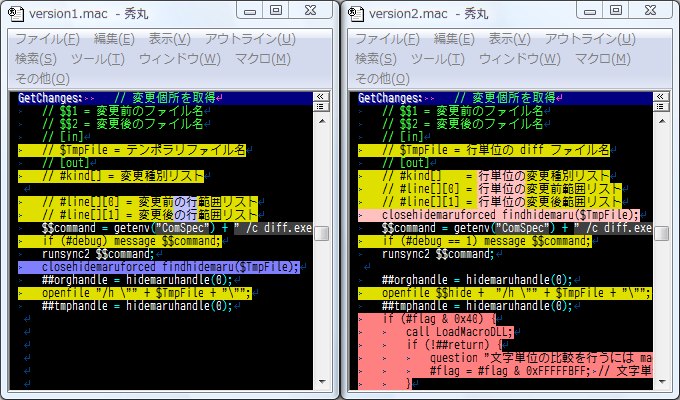Image resolution: width=680 pixels, height=400 pixels.
Task: Open マクロ(M) menu in version1.mac
Action: pos(263,59)
